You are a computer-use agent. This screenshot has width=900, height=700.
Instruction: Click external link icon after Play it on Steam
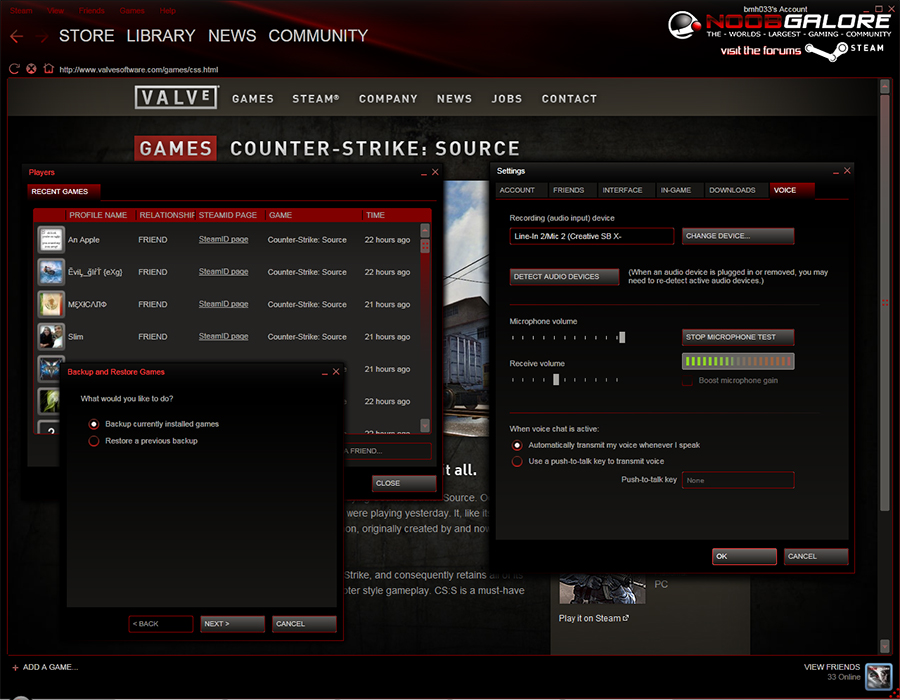[626, 618]
